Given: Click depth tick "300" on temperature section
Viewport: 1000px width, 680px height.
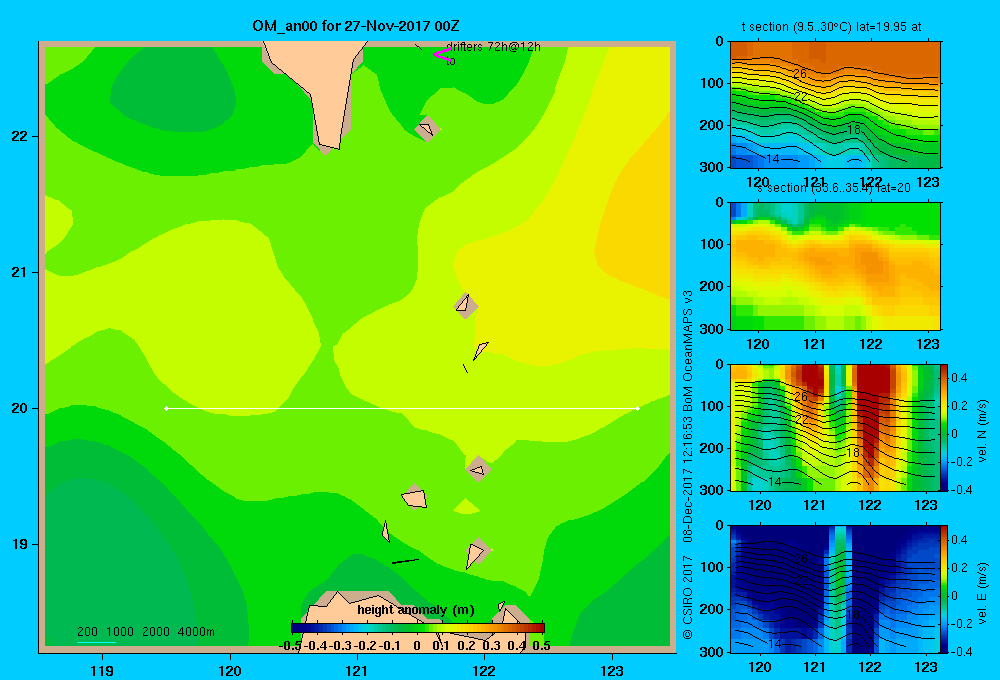Looking at the screenshot, I should tap(713, 167).
